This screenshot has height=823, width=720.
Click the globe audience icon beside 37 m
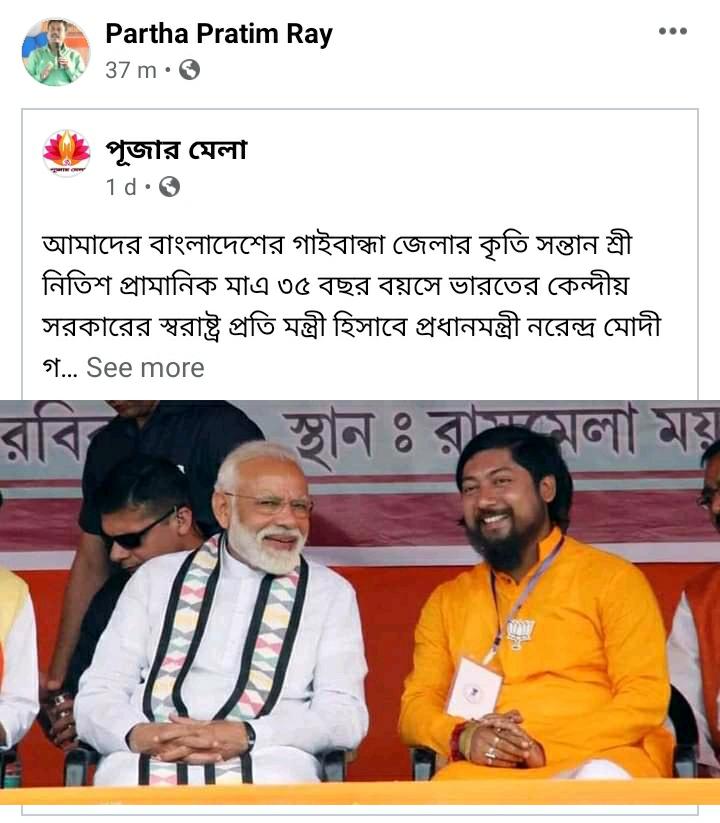(189, 69)
